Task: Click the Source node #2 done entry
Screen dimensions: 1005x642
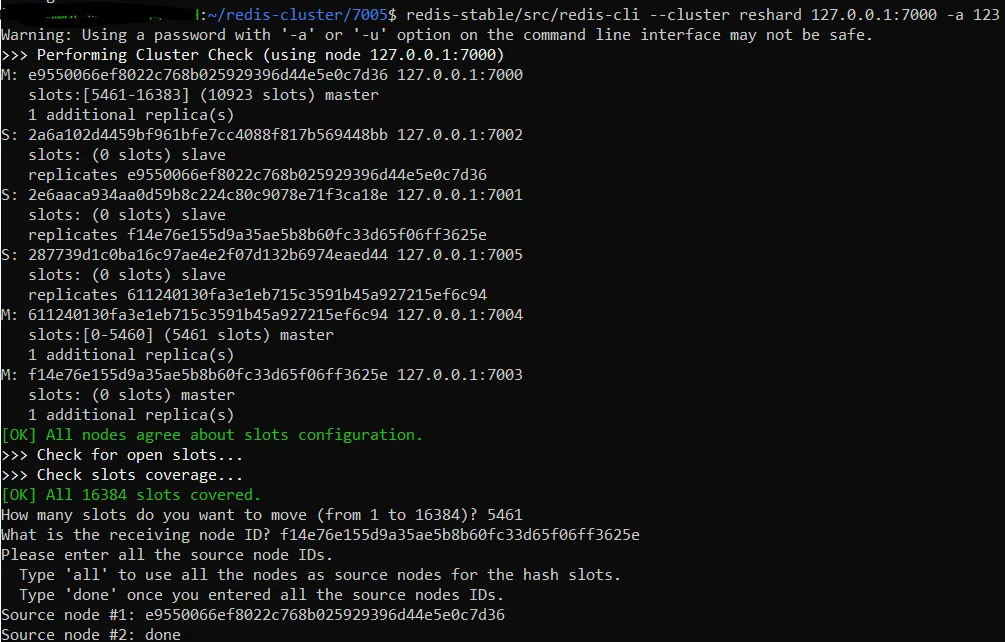Action: point(163,635)
